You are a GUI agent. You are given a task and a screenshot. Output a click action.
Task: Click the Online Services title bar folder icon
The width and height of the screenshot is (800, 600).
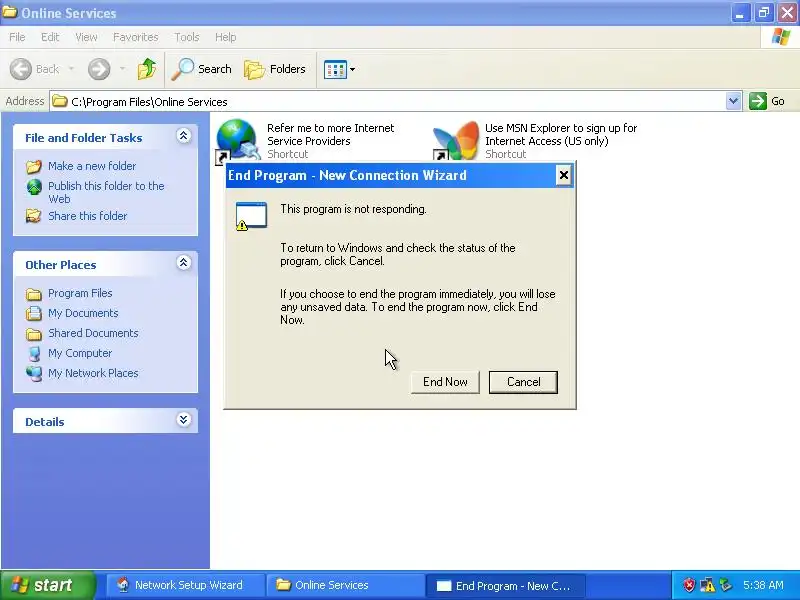click(x=9, y=11)
